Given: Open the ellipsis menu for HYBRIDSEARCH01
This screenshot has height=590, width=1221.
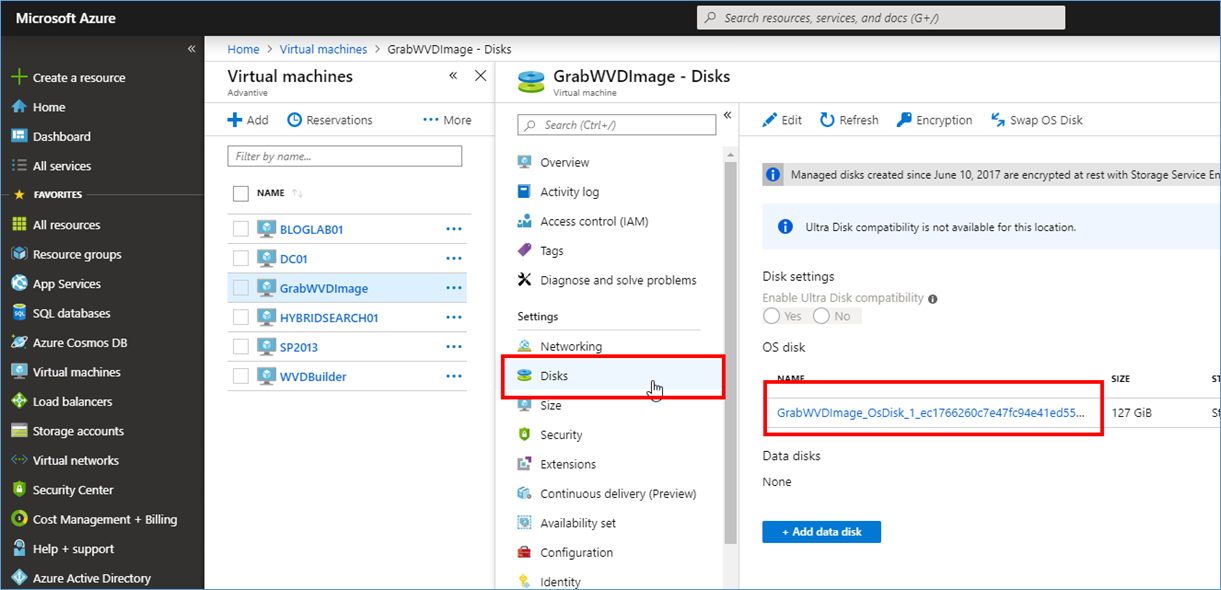Looking at the screenshot, I should tap(454, 317).
